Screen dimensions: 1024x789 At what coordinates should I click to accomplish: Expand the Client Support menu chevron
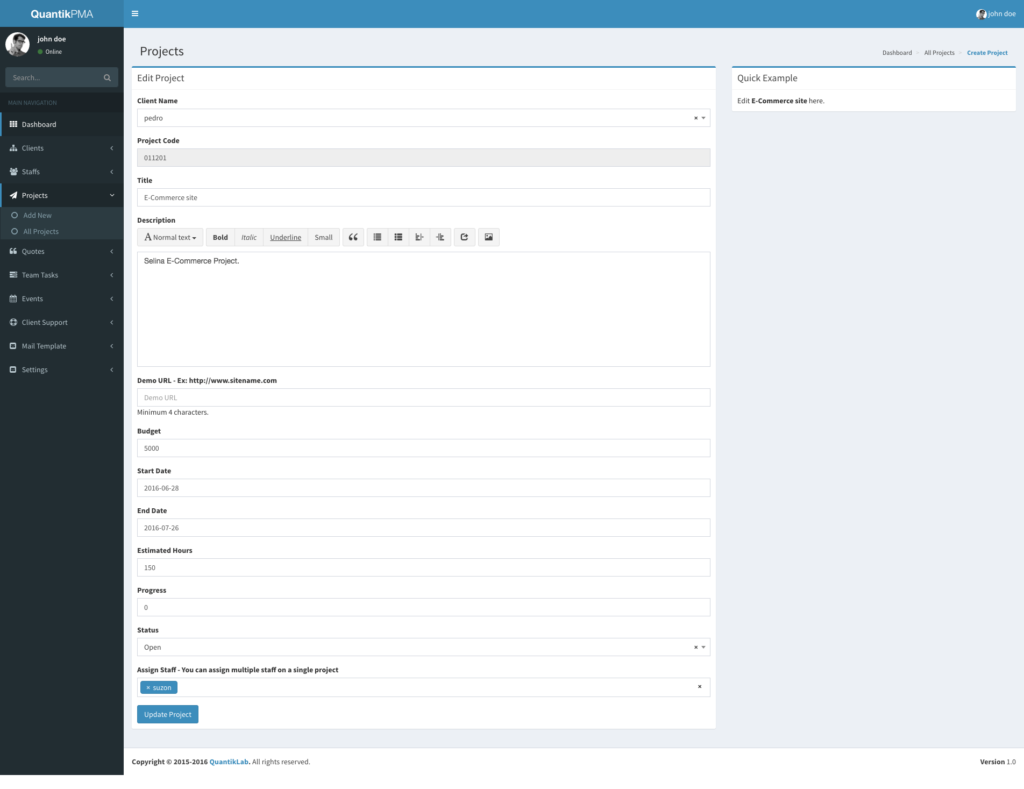coord(112,322)
